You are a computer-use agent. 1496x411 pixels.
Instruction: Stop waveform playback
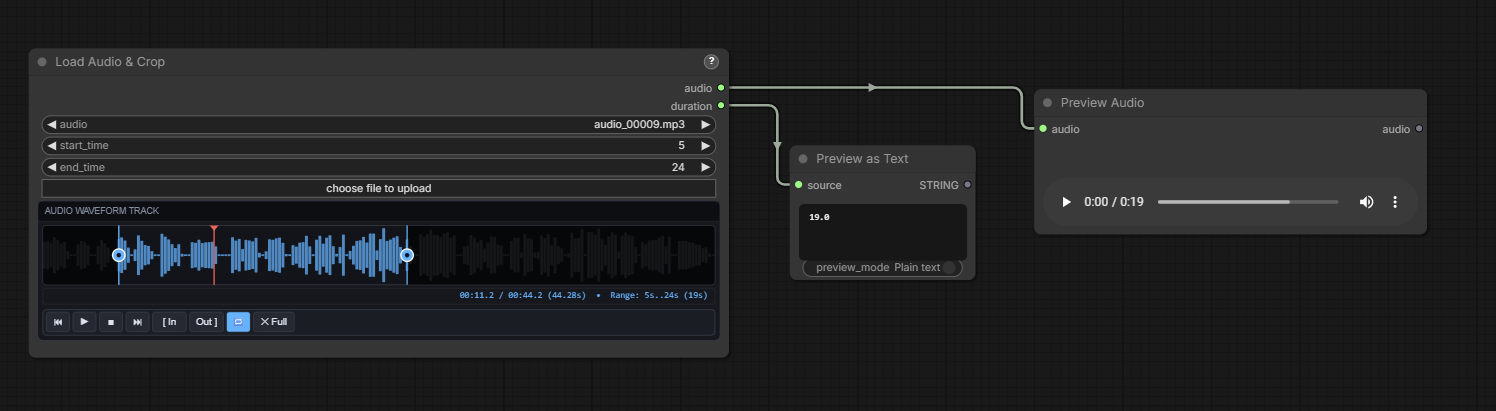click(112, 321)
